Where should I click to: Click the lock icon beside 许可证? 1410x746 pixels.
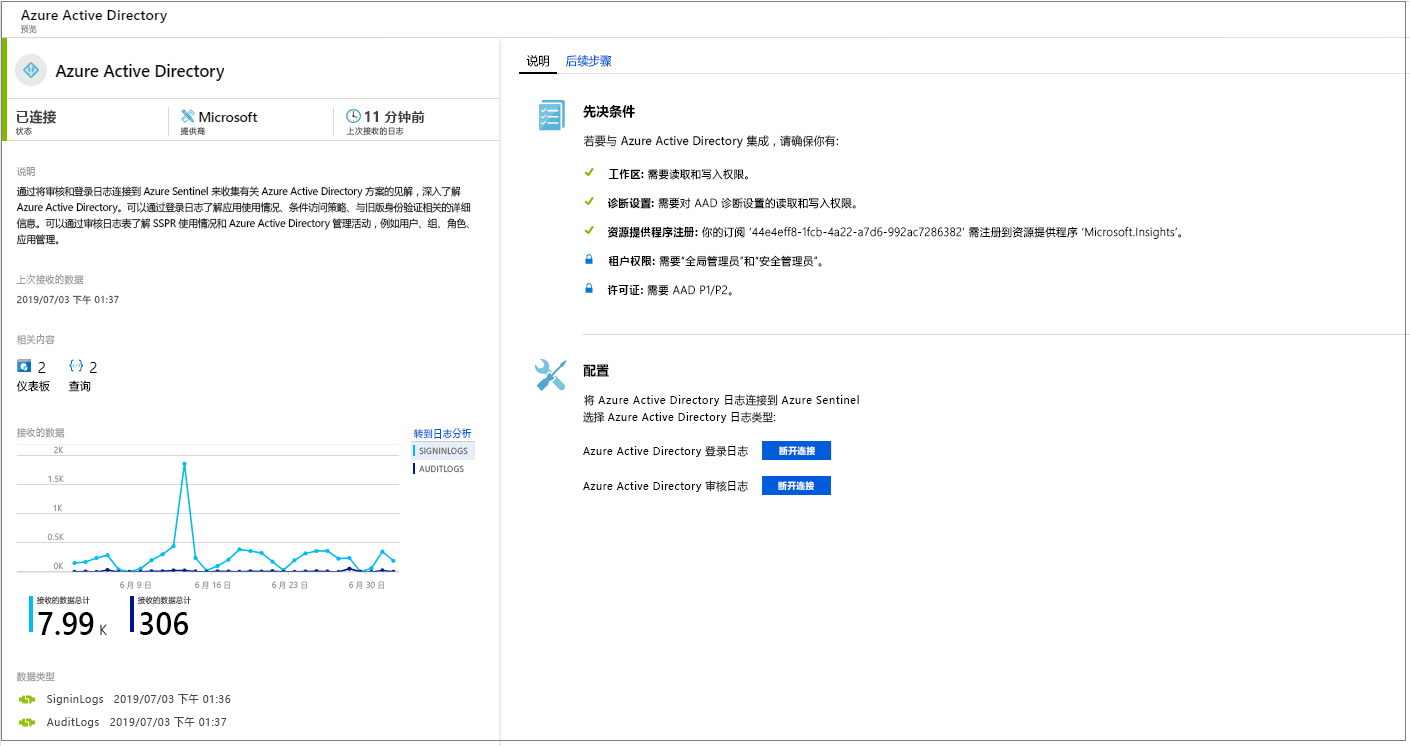coord(589,289)
